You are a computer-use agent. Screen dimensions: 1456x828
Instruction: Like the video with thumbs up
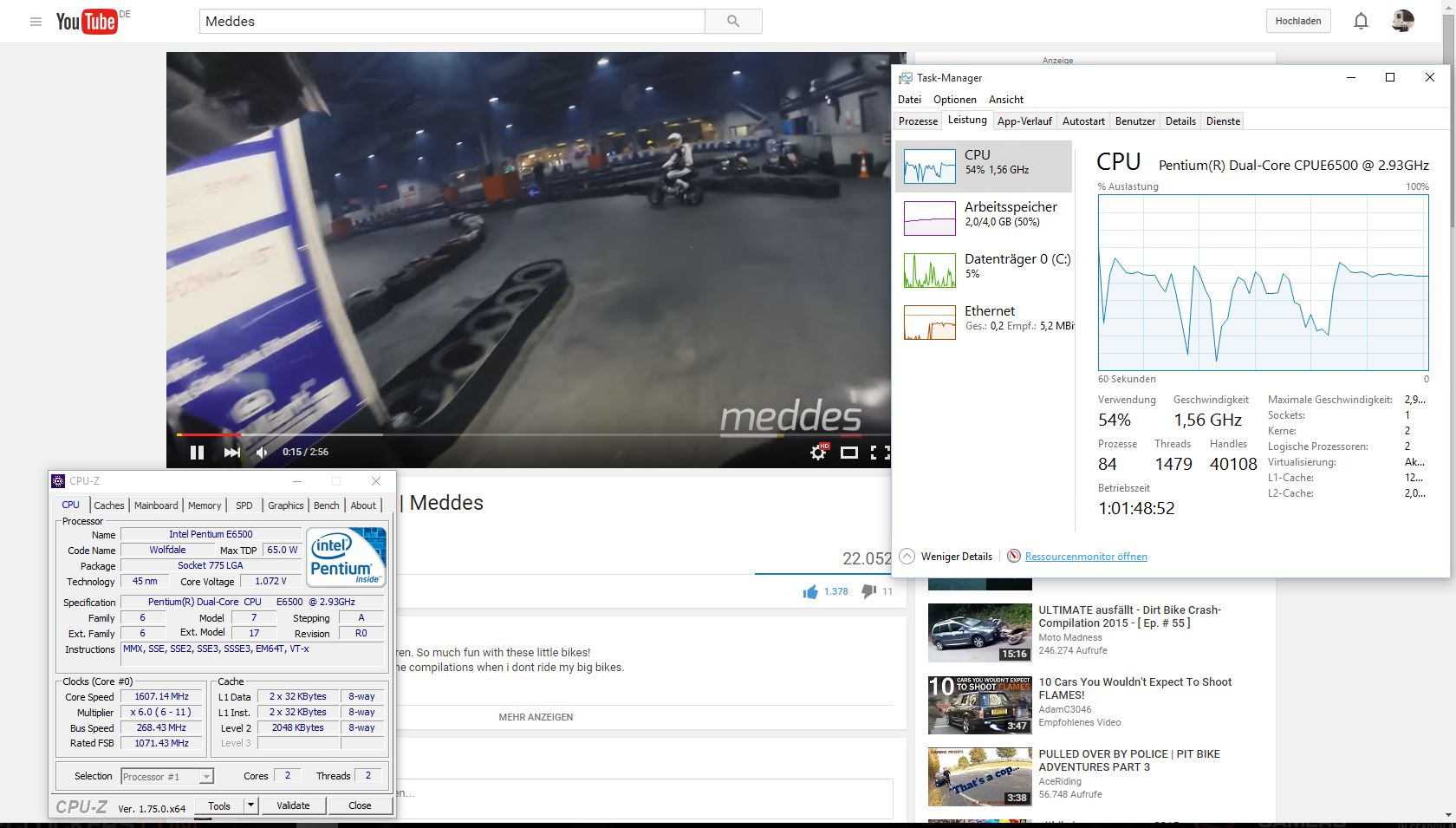tap(810, 591)
